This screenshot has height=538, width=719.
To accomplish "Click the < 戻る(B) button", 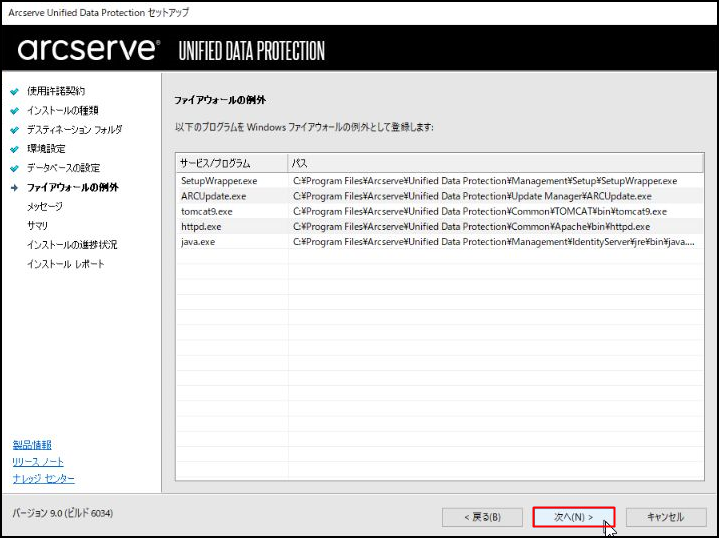I will tap(483, 517).
